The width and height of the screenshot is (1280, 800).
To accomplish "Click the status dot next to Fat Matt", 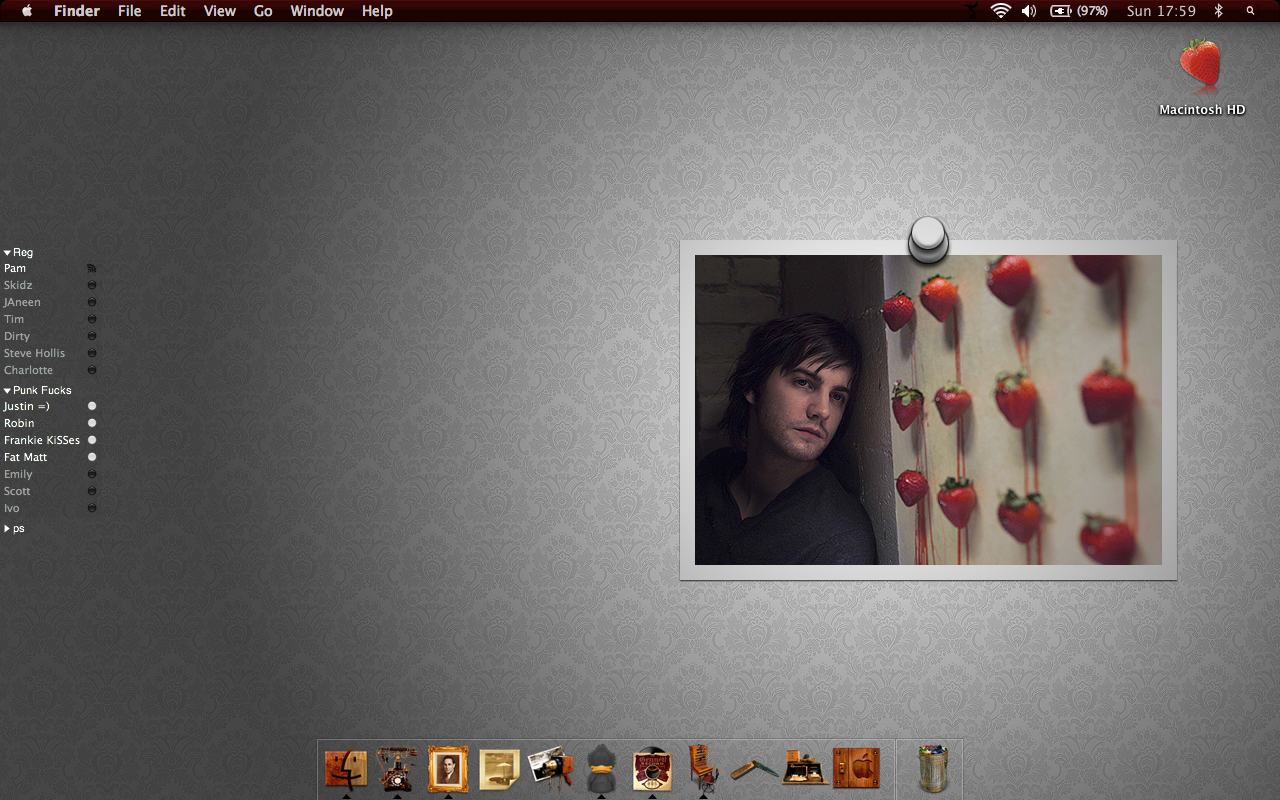I will pos(92,457).
